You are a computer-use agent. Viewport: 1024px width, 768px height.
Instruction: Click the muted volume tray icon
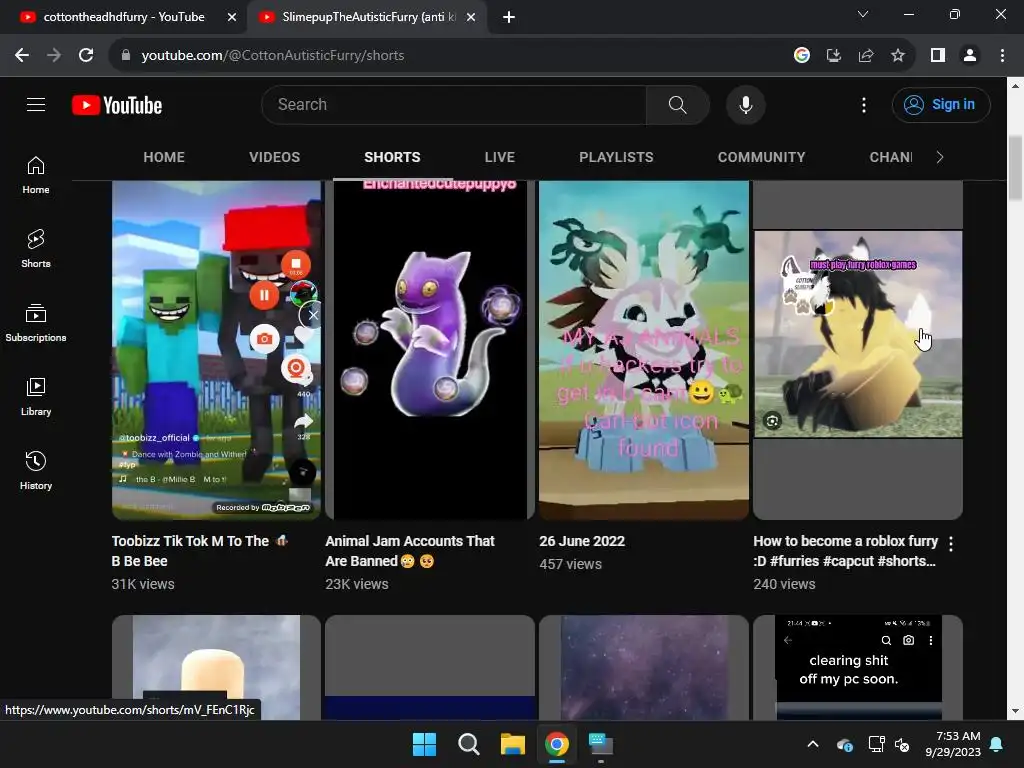pos(902,744)
